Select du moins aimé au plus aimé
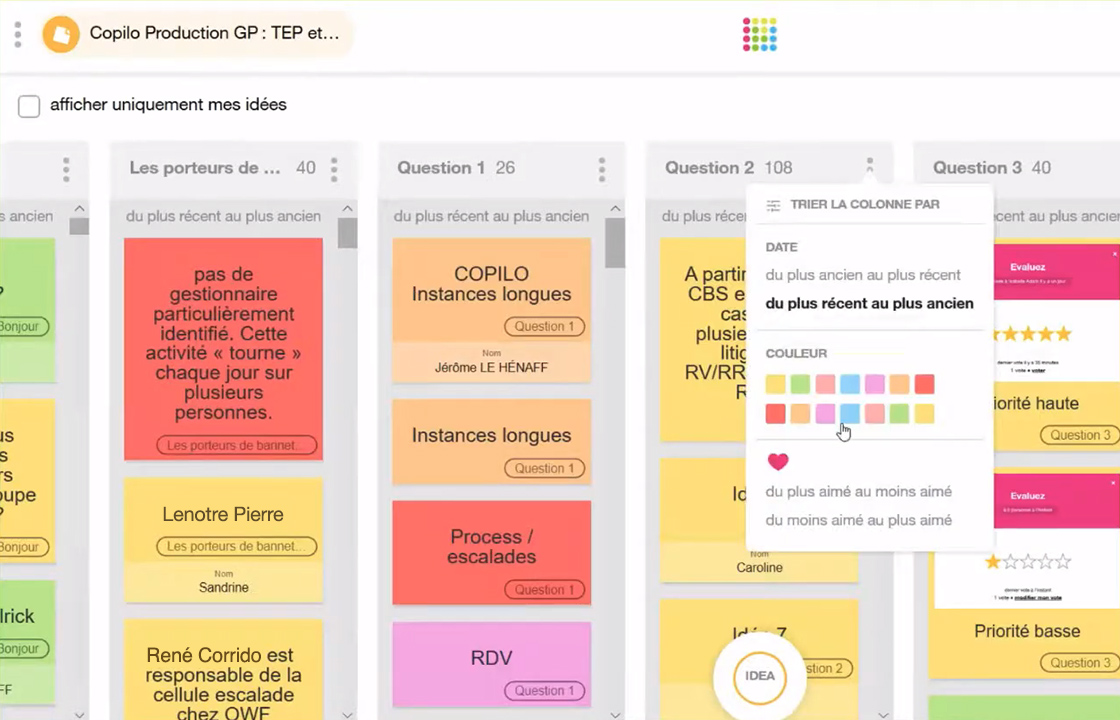Viewport: 1120px width, 720px height. click(859, 520)
